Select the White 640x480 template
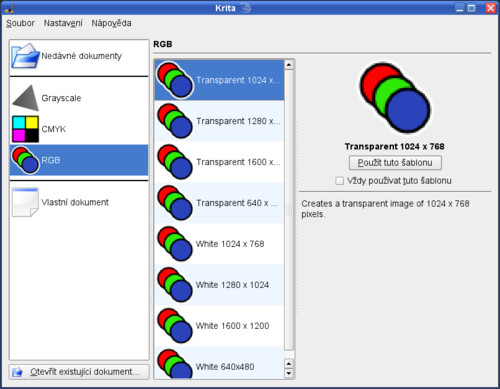 click(x=219, y=363)
